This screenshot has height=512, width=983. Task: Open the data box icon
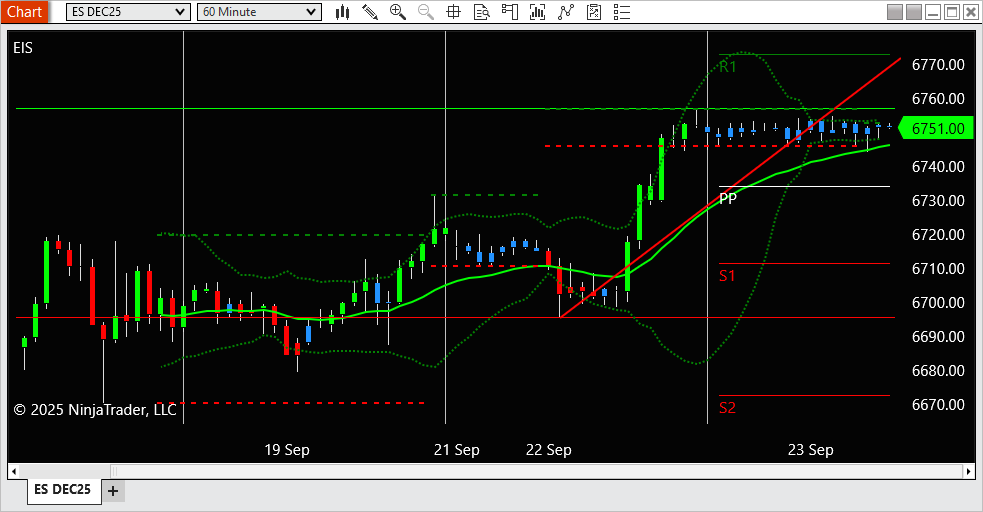[481, 12]
